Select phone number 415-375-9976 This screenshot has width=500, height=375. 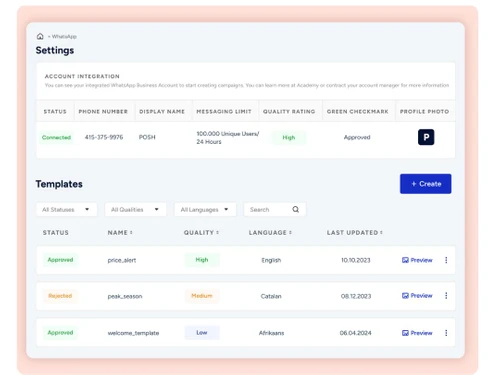click(104, 137)
